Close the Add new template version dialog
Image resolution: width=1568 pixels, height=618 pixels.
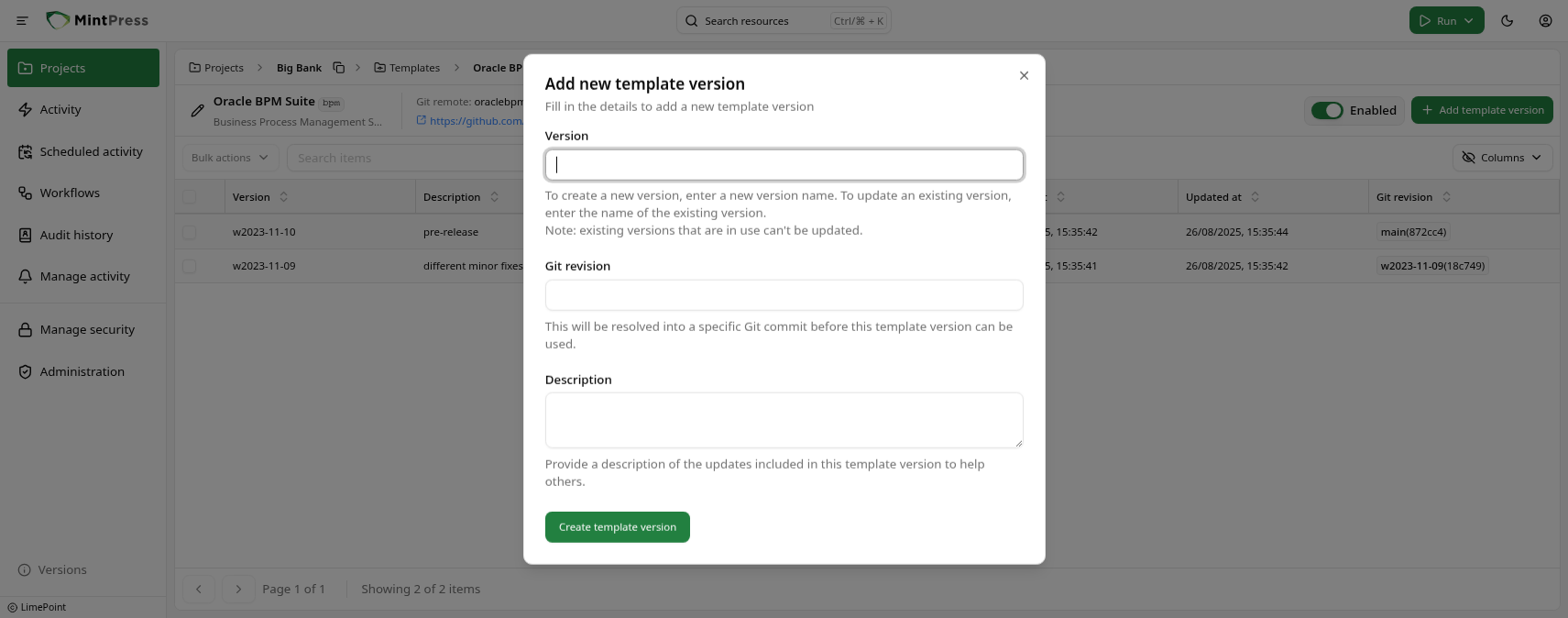[1025, 75]
